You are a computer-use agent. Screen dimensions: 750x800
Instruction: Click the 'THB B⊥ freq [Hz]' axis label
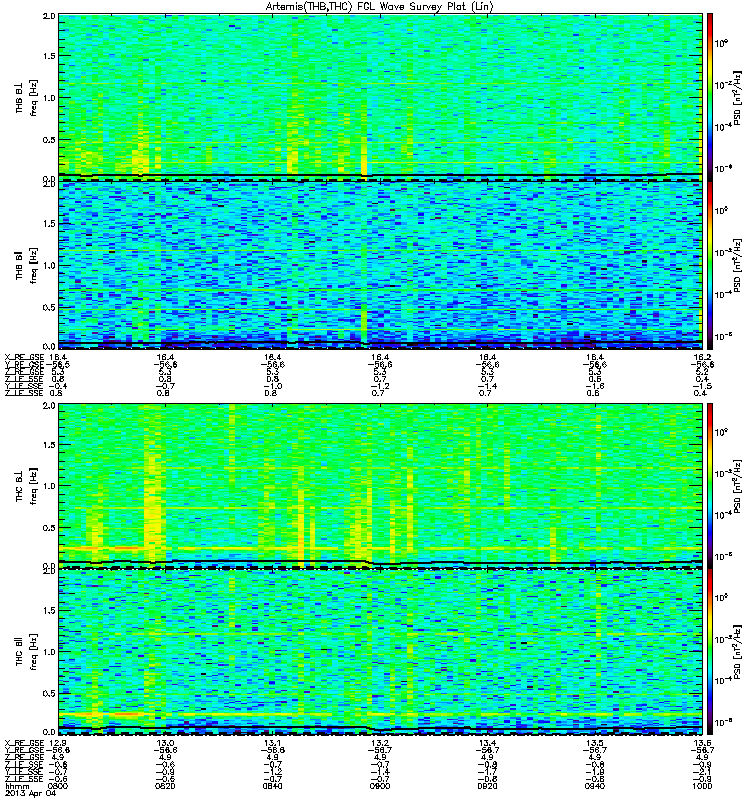click(27, 97)
